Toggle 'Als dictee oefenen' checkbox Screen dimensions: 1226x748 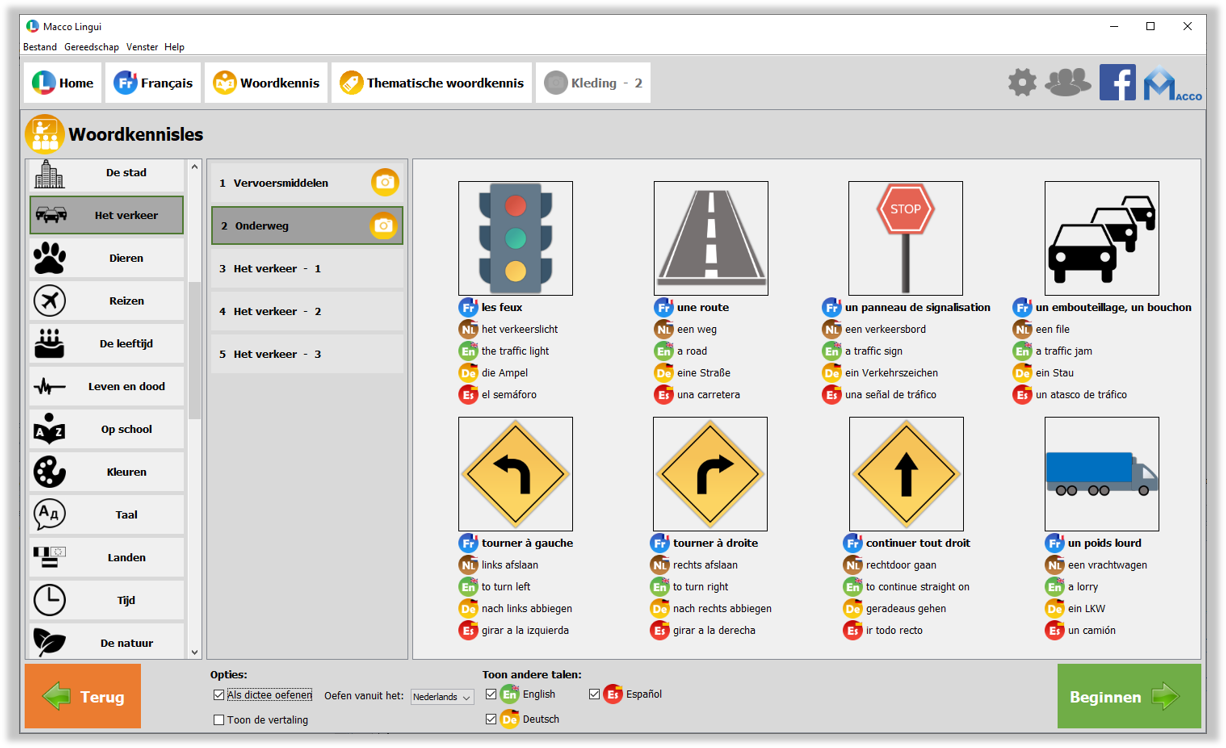[x=219, y=695]
